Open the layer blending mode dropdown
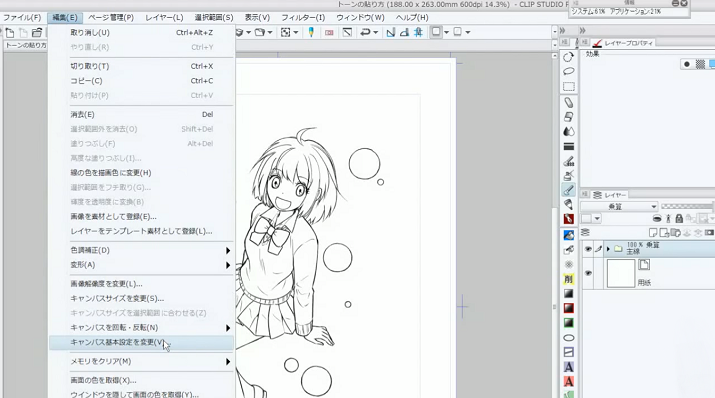 [x=619, y=207]
